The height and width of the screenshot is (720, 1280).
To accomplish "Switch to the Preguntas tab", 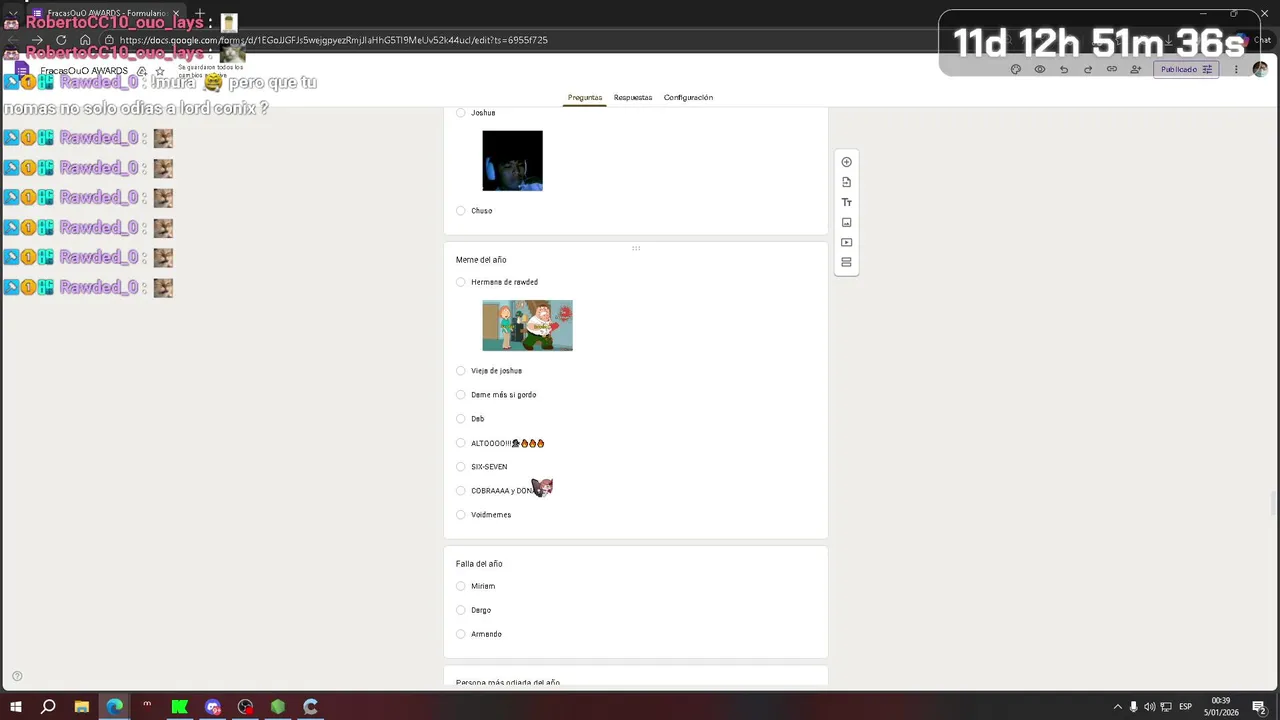I will pyautogui.click(x=585, y=97).
